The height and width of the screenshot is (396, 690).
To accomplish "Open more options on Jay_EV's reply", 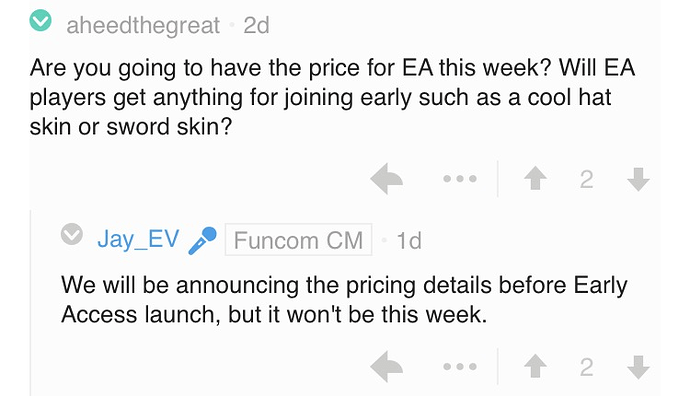I will (x=460, y=366).
